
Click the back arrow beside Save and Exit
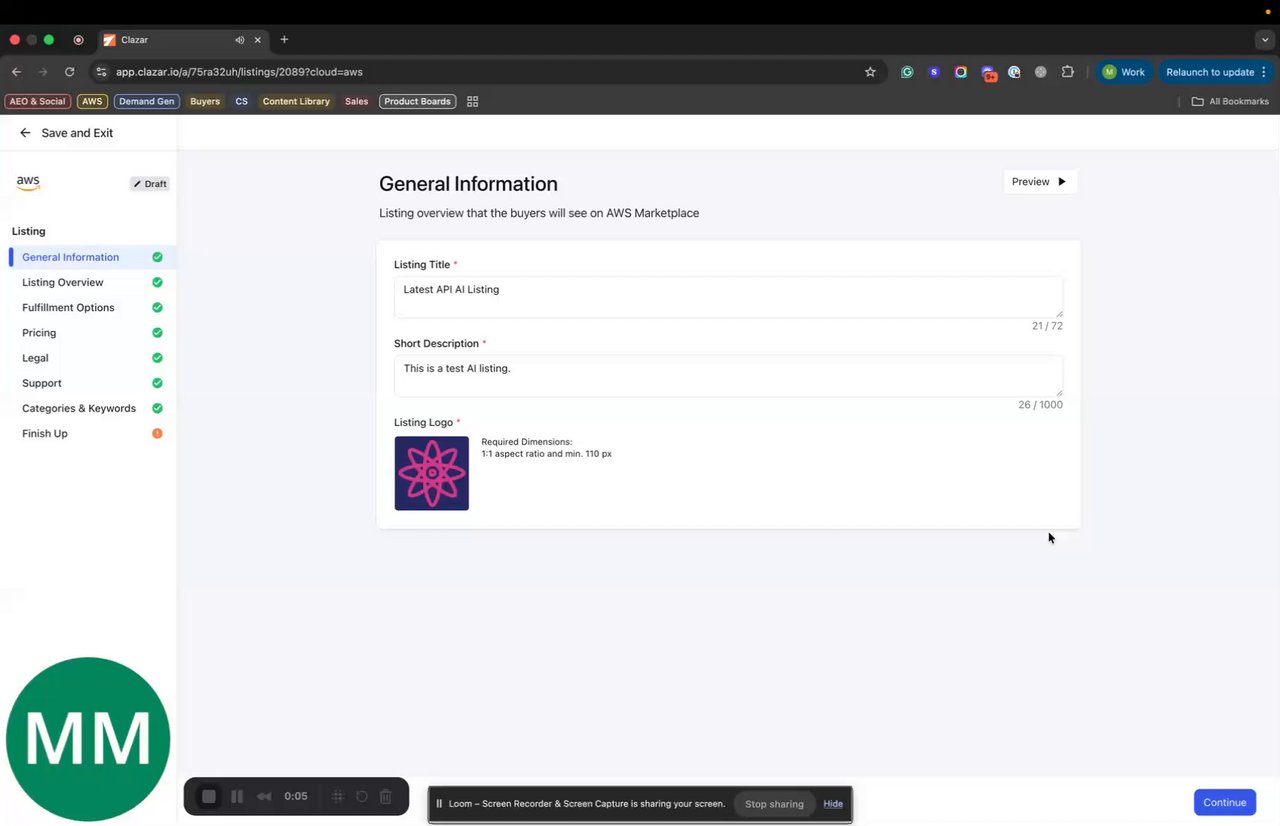coord(25,133)
